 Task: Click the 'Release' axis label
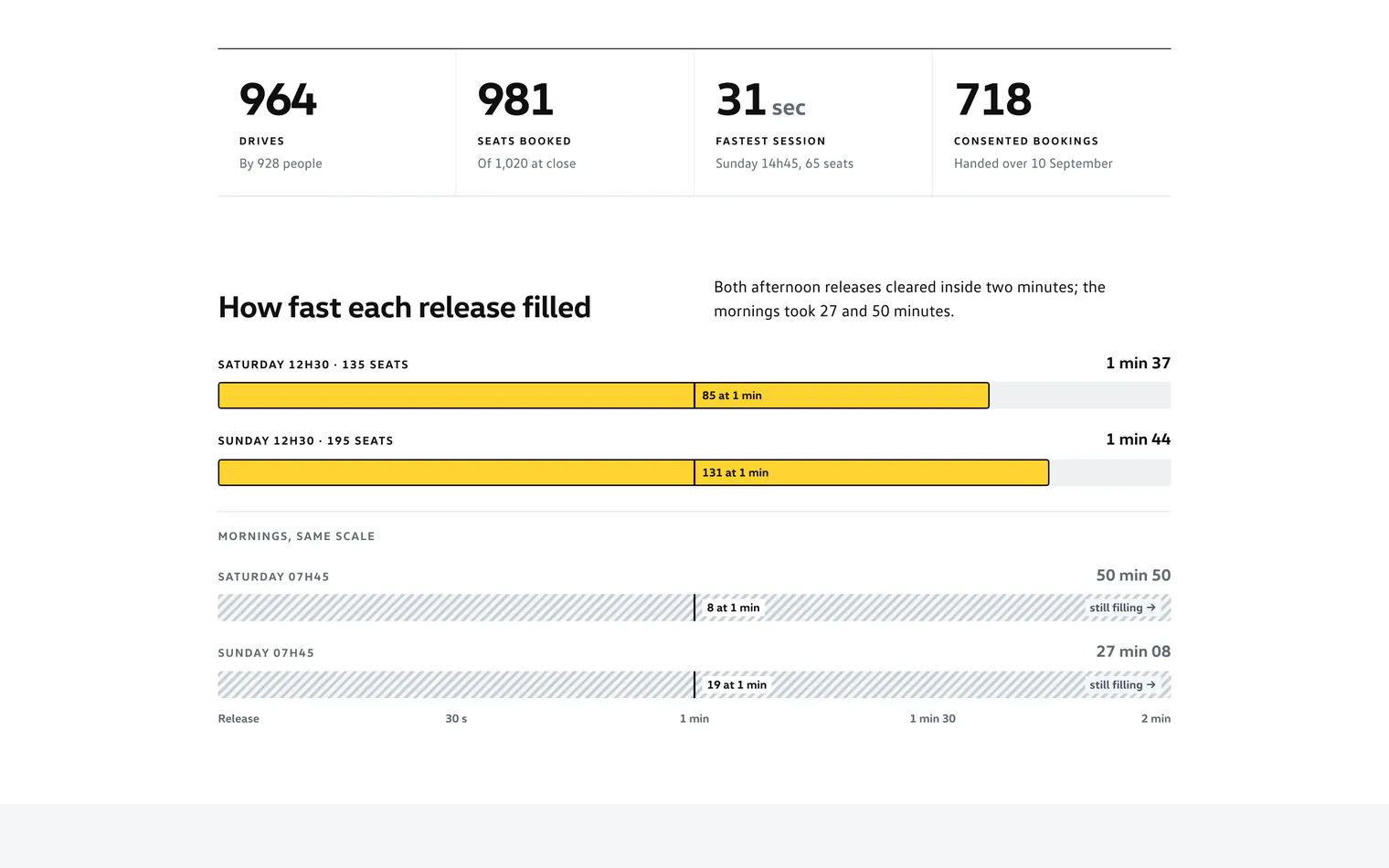click(239, 719)
